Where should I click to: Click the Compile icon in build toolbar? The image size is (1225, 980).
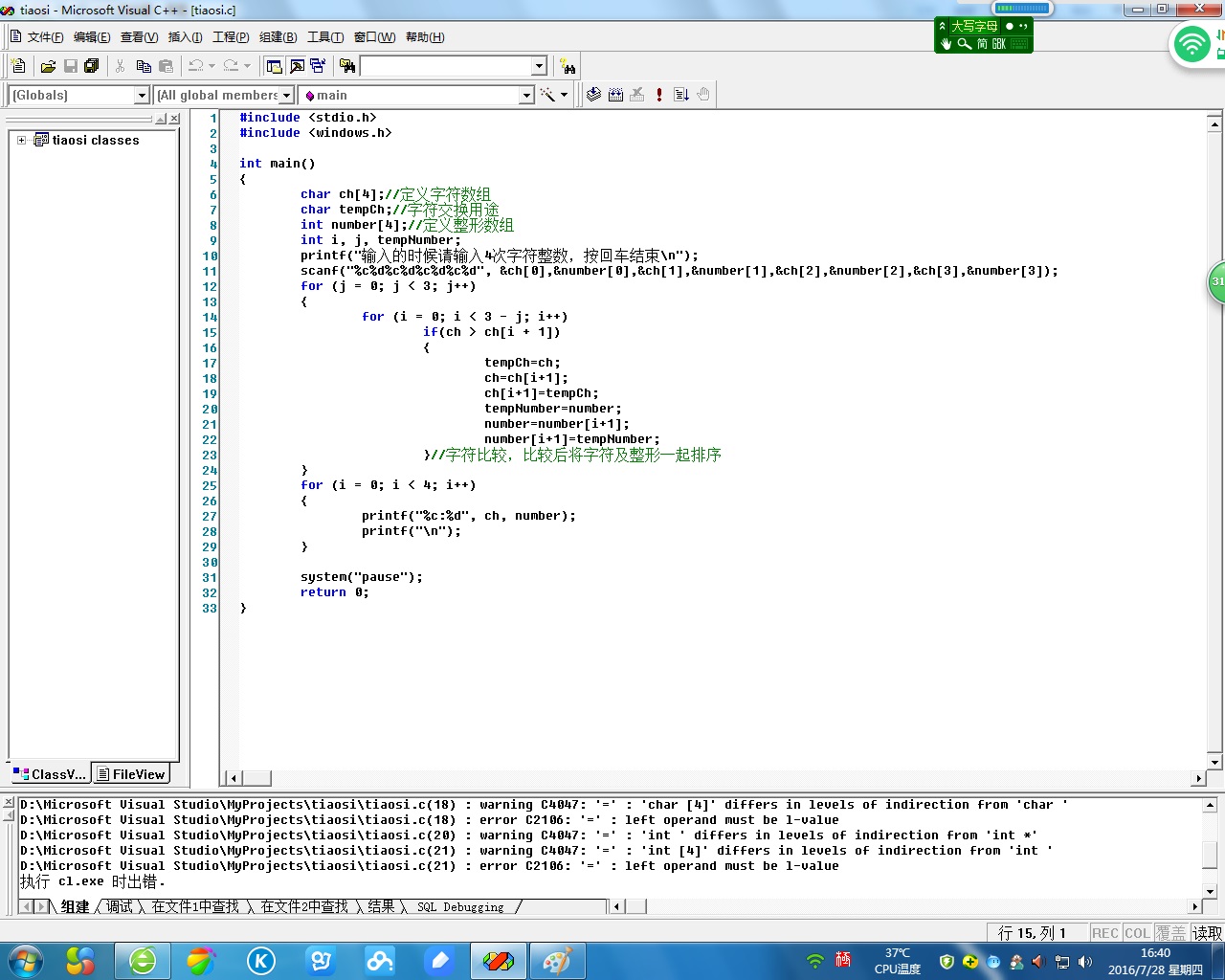(x=593, y=94)
